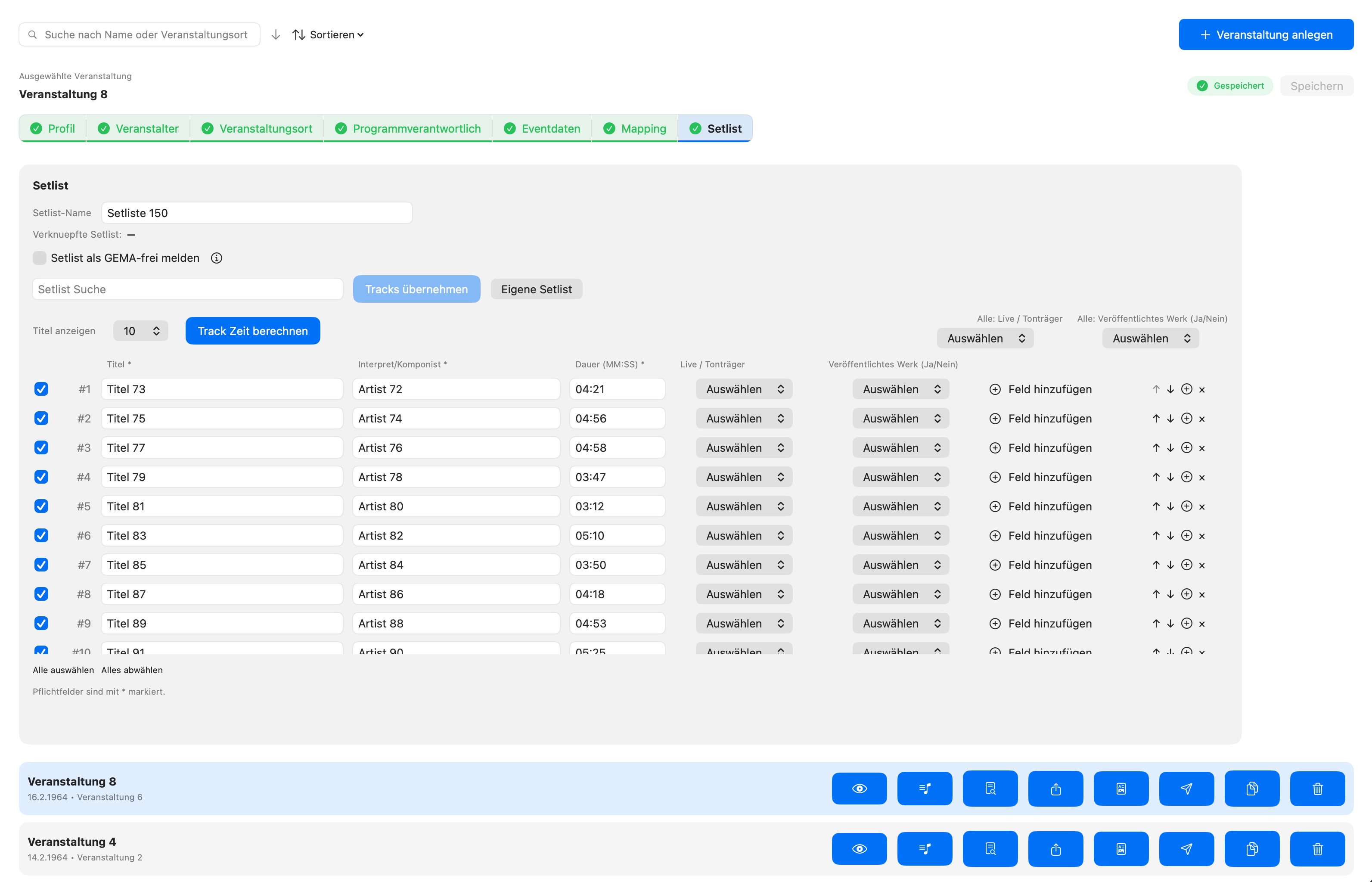
Task: Click the eye icon for Veranstaltung 8
Action: (859, 789)
